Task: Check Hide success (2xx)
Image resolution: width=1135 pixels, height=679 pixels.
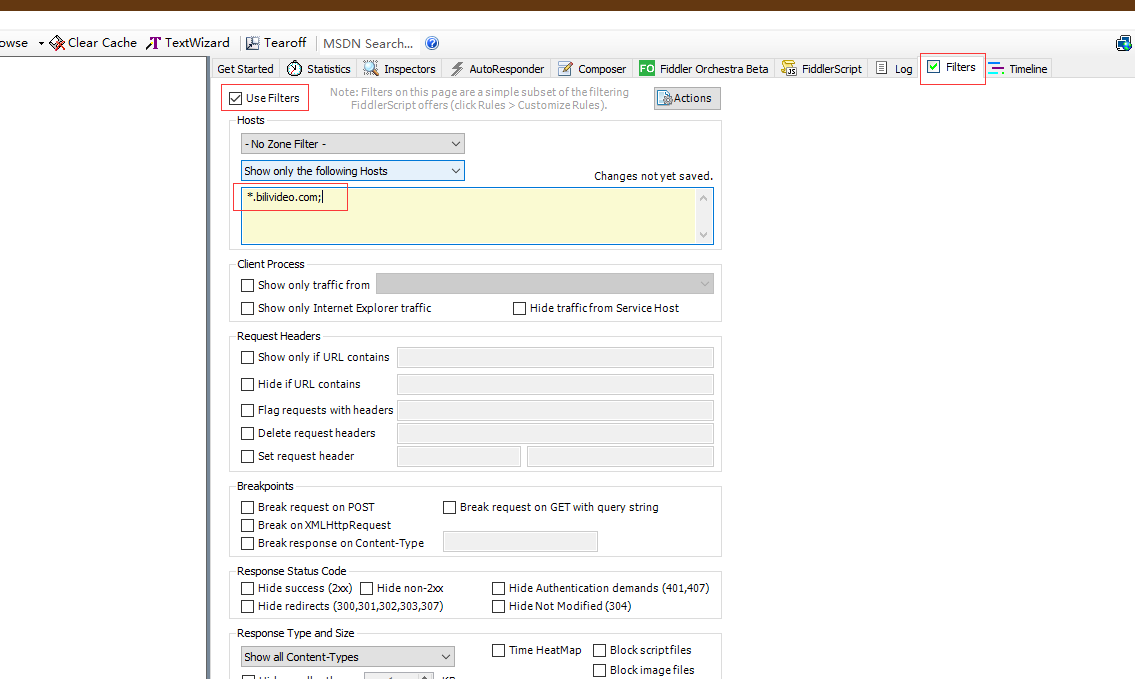Action: point(248,589)
